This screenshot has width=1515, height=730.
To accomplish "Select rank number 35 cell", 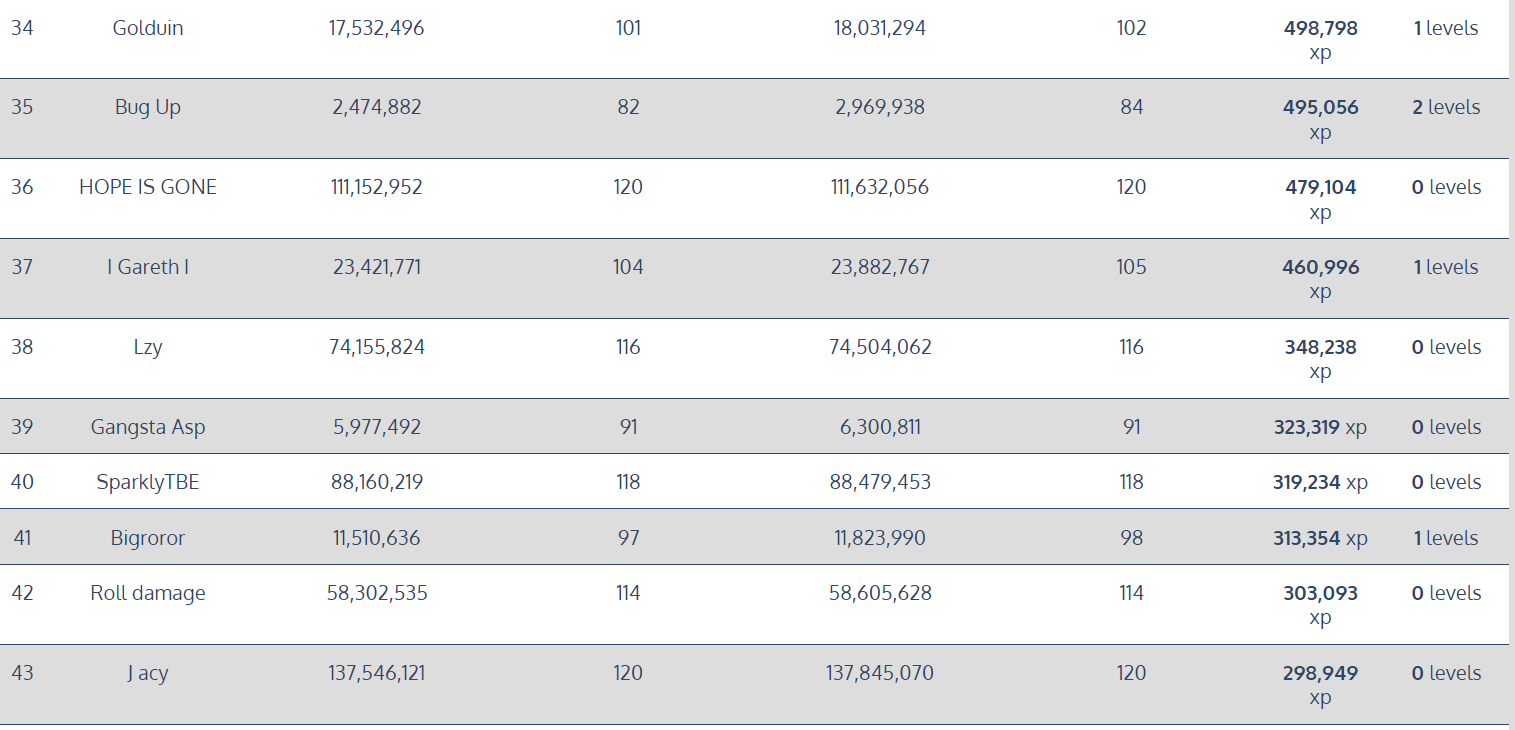I will [22, 107].
